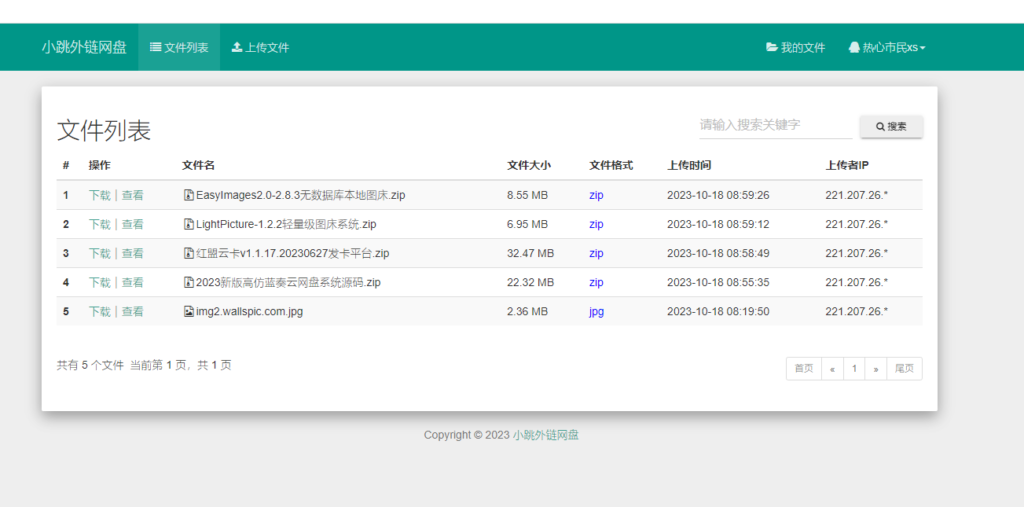Viewport: 1024px width, 507px height.
Task: Click the image file icon beside img2.wallspic.com.jpg
Action: (x=188, y=311)
